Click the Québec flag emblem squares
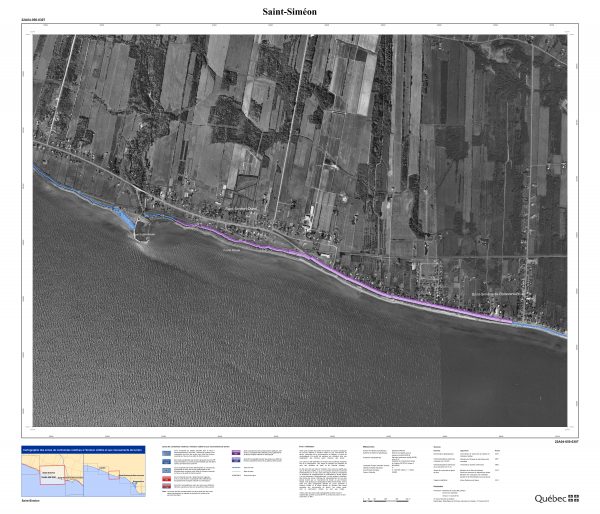This screenshot has height=514, width=600. click(x=573, y=498)
